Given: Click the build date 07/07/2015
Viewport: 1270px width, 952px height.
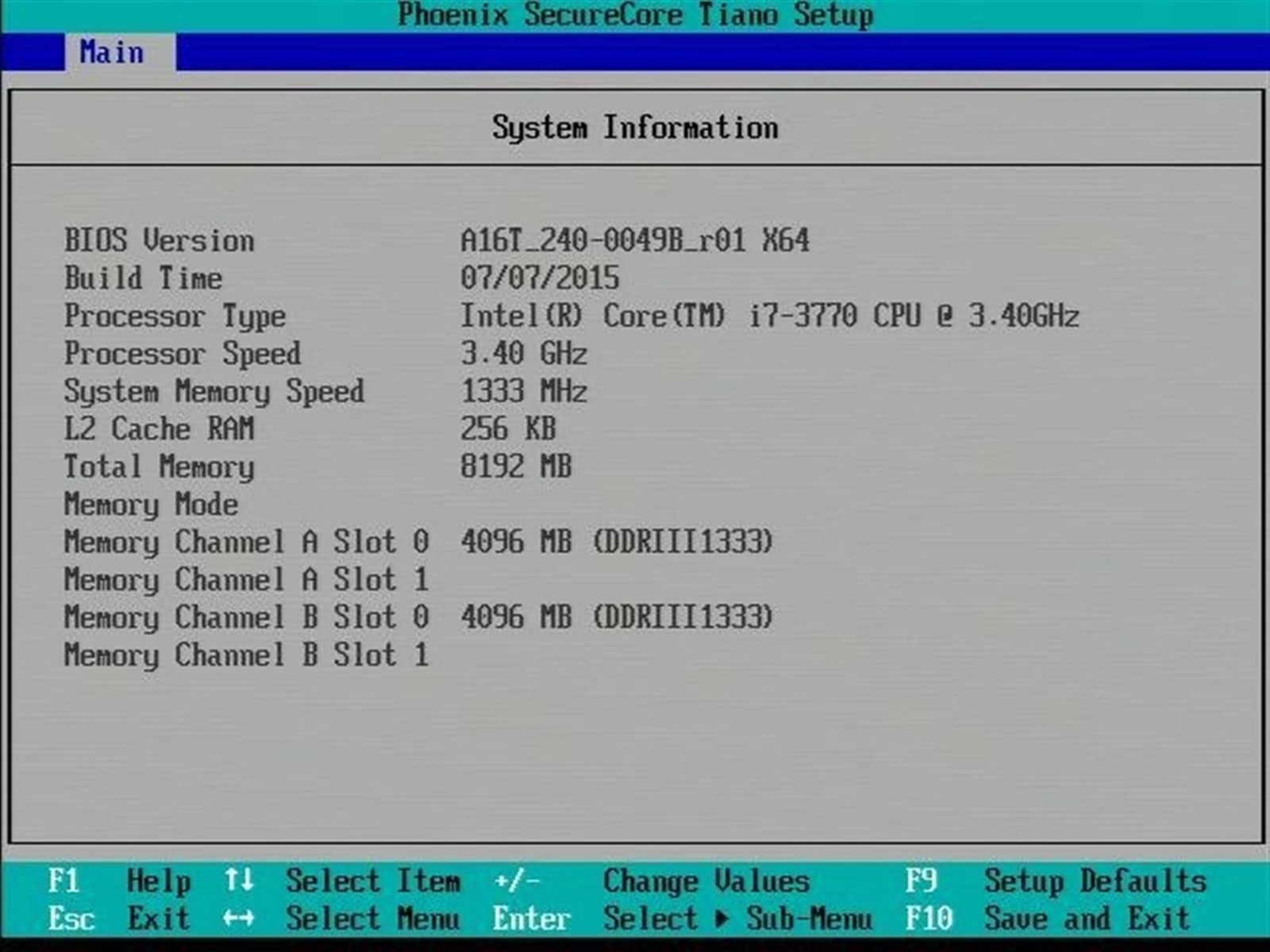Looking at the screenshot, I should [x=540, y=278].
